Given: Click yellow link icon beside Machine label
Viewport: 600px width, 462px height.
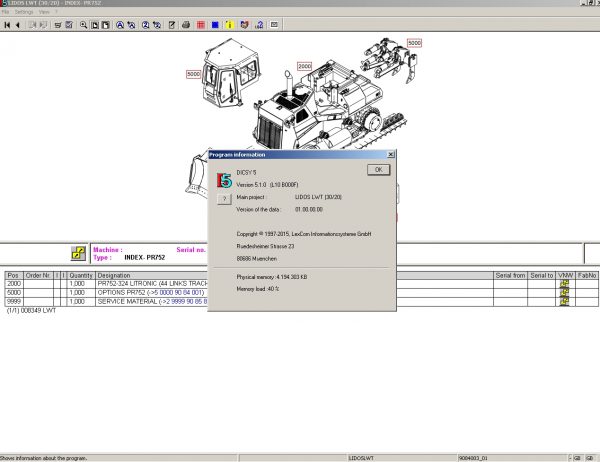Looking at the screenshot, I should pos(78,253).
